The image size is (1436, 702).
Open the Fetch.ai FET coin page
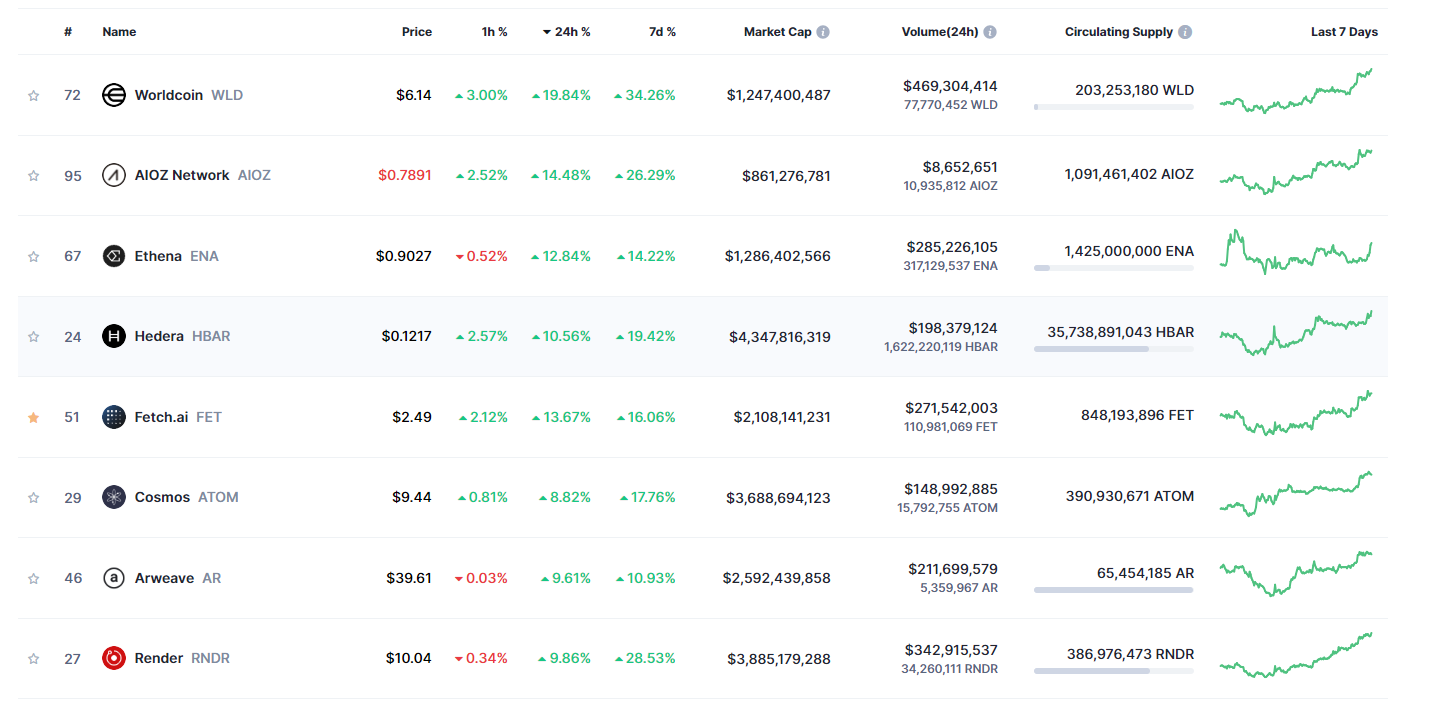[162, 417]
